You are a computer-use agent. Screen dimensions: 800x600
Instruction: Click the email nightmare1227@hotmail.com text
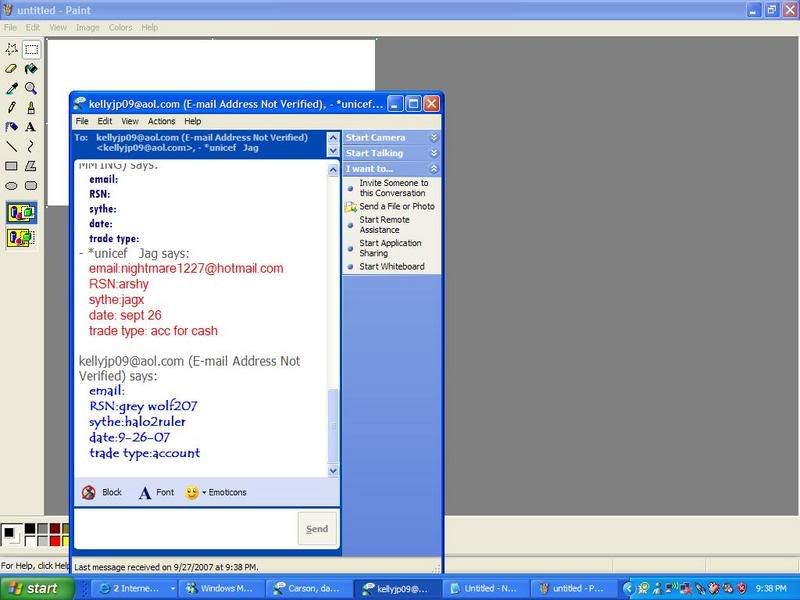tap(186, 268)
